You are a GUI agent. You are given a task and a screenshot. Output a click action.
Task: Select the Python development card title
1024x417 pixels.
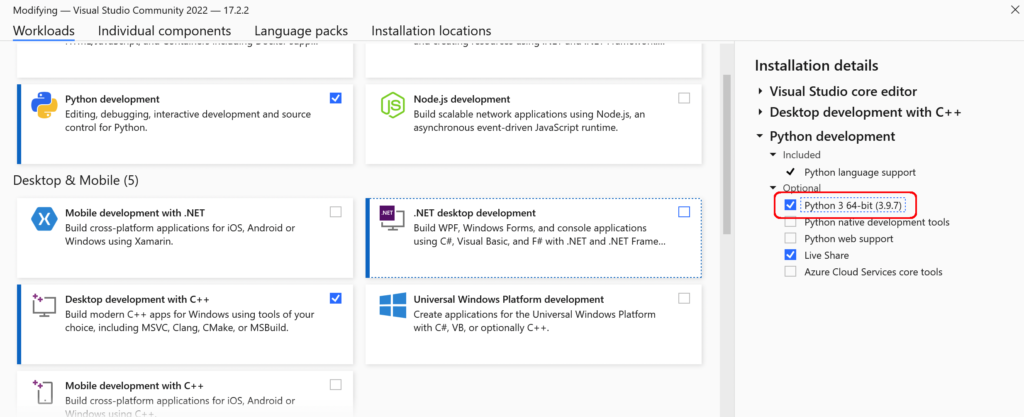[112, 99]
